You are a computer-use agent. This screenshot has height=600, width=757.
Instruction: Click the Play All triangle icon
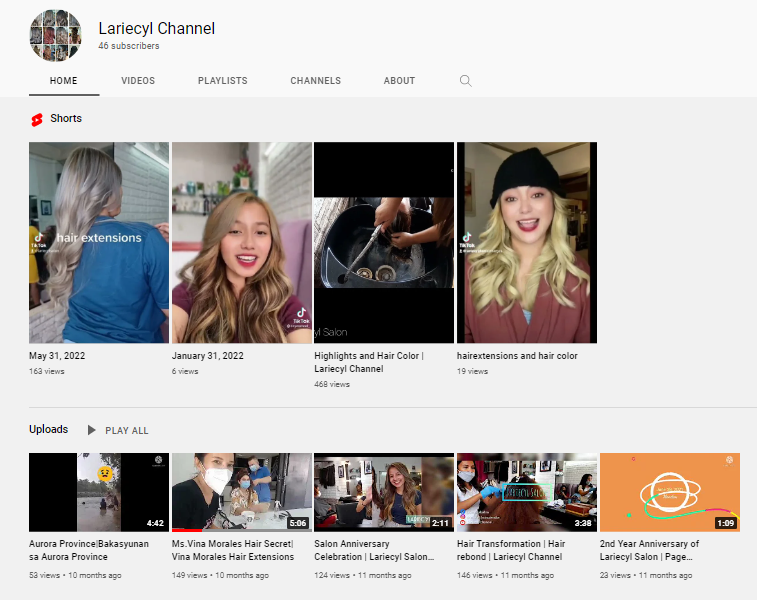pos(91,430)
